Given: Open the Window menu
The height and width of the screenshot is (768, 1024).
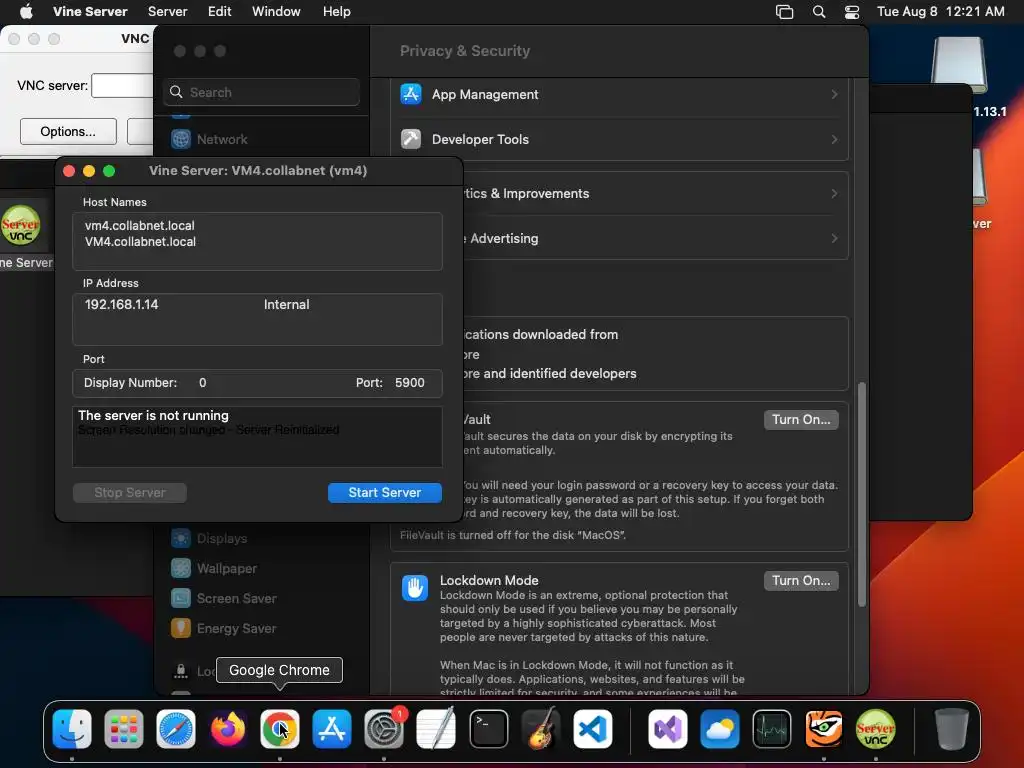Looking at the screenshot, I should [x=276, y=11].
